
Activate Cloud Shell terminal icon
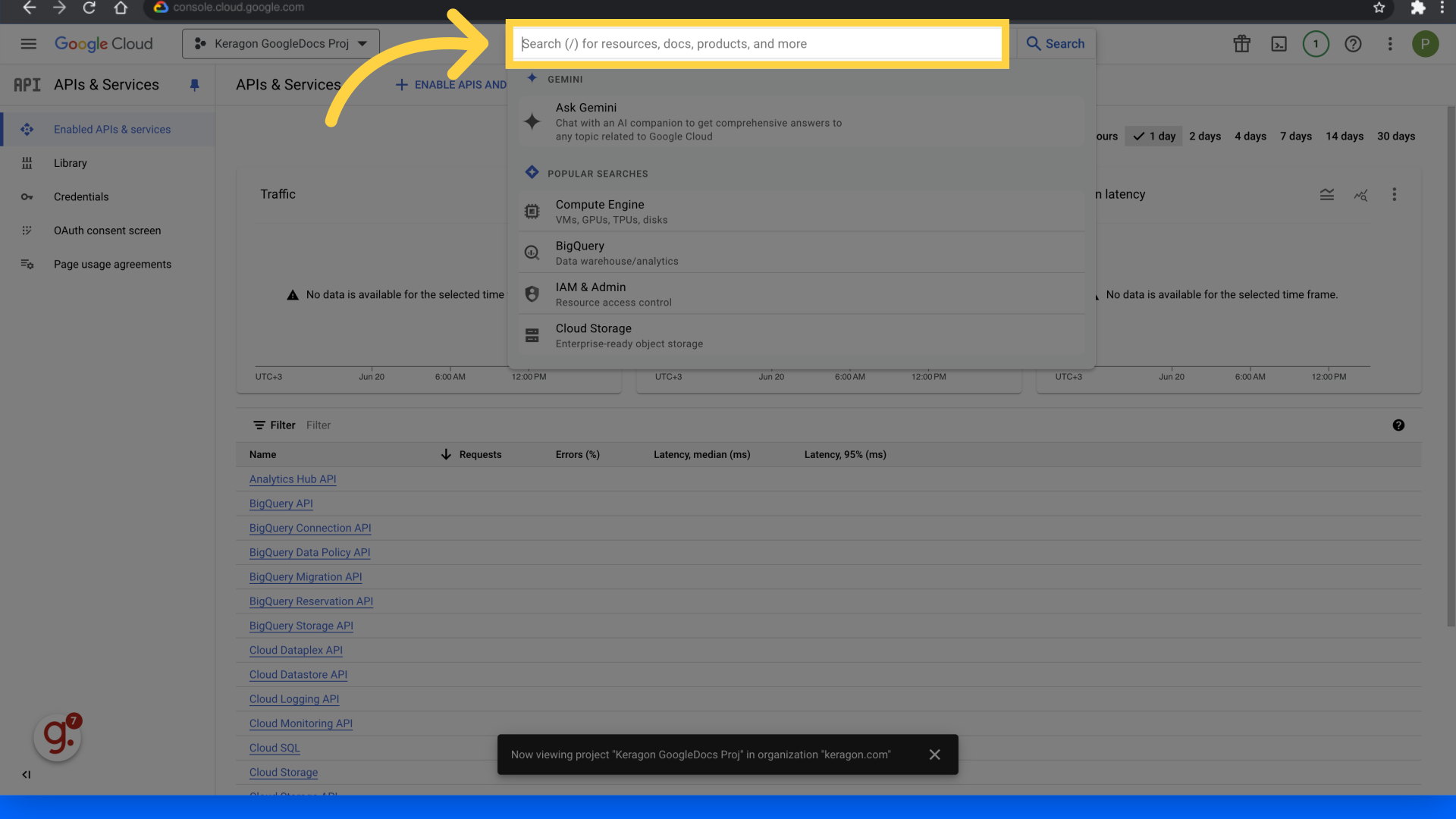pos(1279,44)
